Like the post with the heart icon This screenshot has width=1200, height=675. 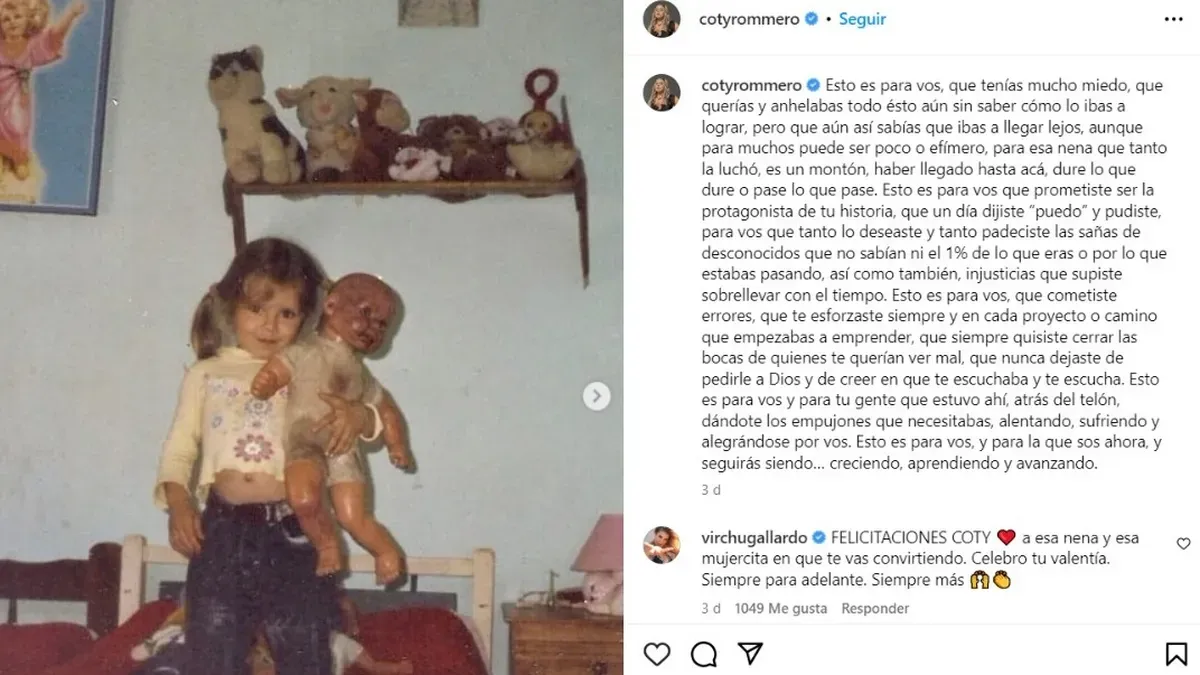pos(657,654)
